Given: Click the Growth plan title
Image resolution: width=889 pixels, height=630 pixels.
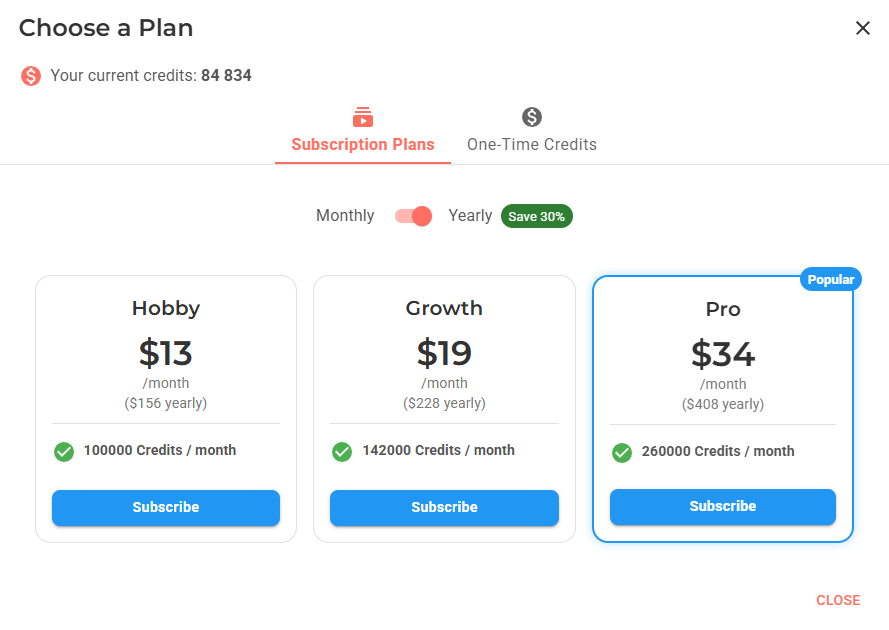Looking at the screenshot, I should tap(444, 308).
